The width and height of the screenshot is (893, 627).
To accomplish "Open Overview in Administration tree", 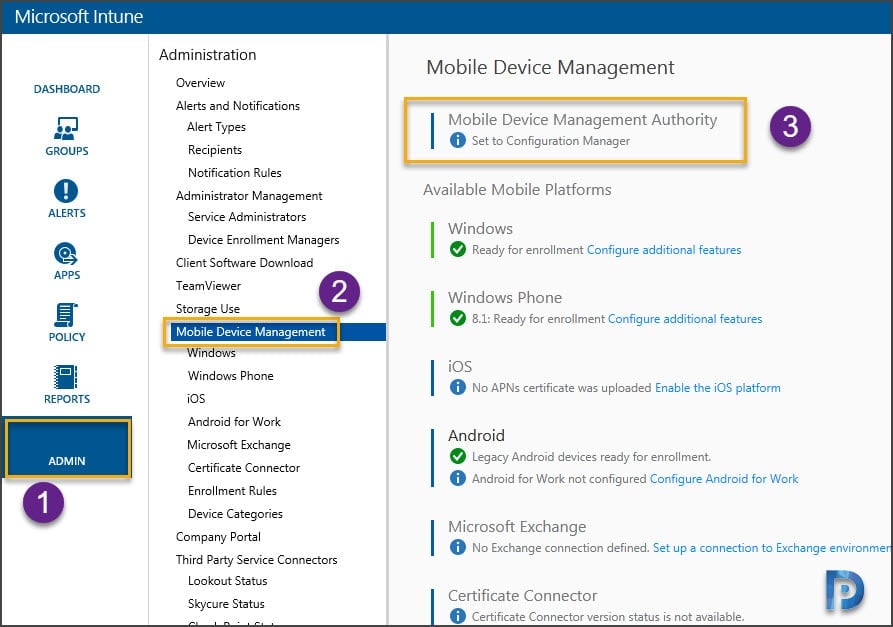I will [x=200, y=83].
